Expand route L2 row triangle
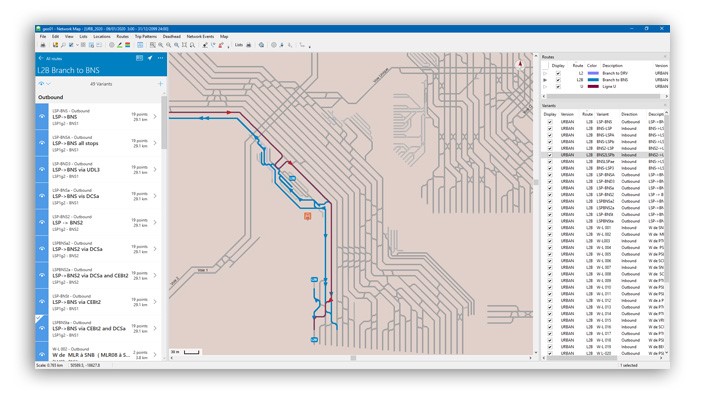 545,73
